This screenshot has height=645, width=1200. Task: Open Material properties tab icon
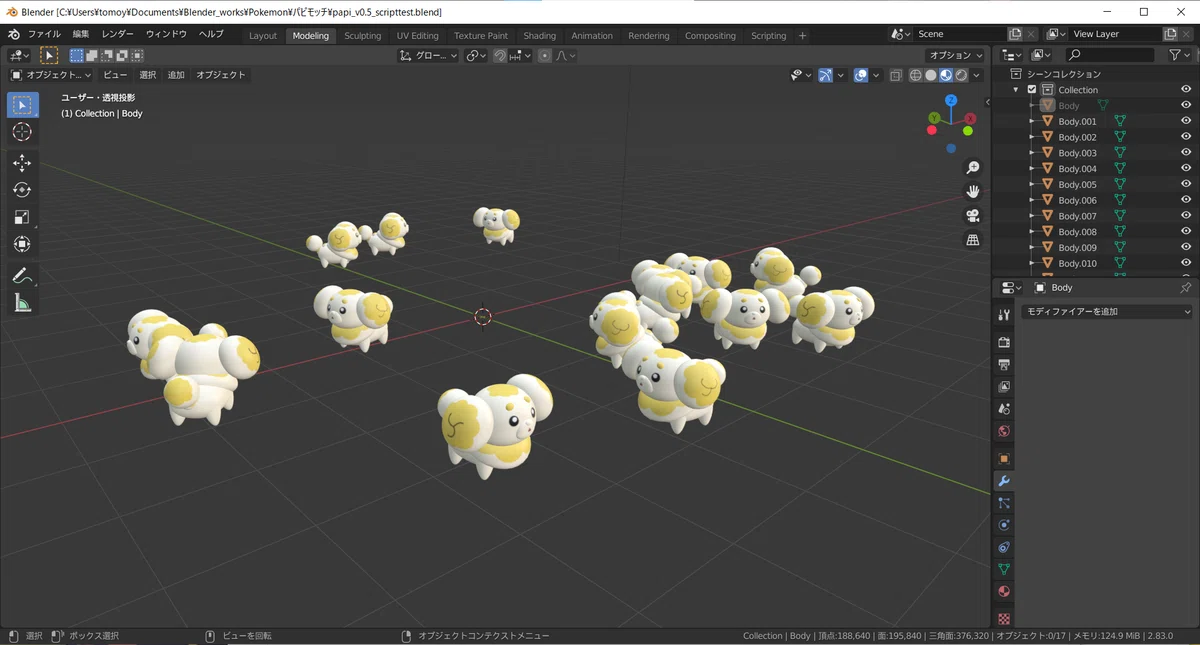[1004, 591]
